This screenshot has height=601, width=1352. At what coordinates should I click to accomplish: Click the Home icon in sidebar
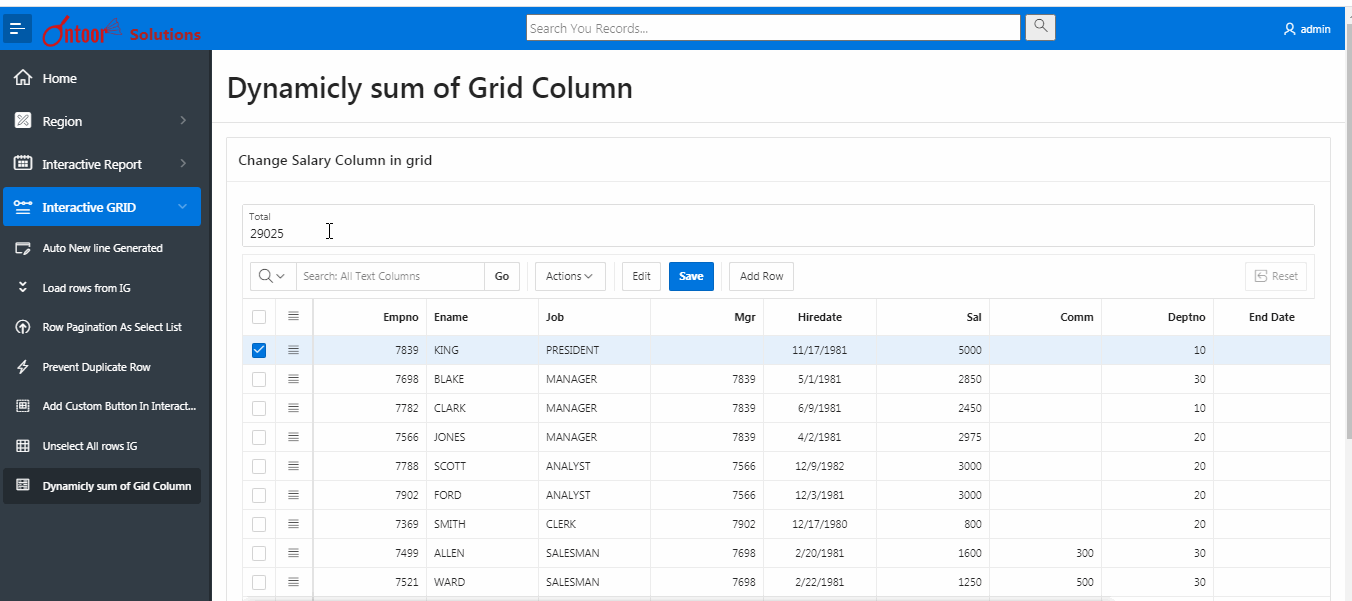[23, 78]
